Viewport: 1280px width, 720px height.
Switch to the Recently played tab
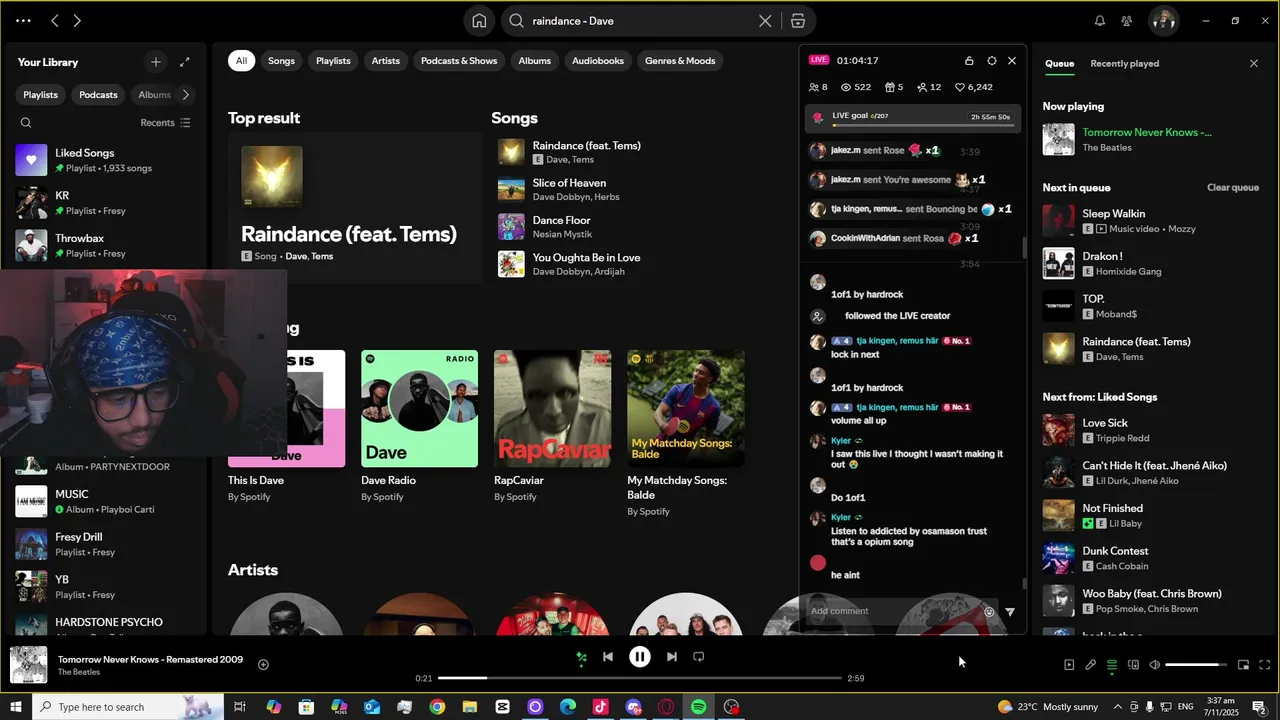(1124, 63)
